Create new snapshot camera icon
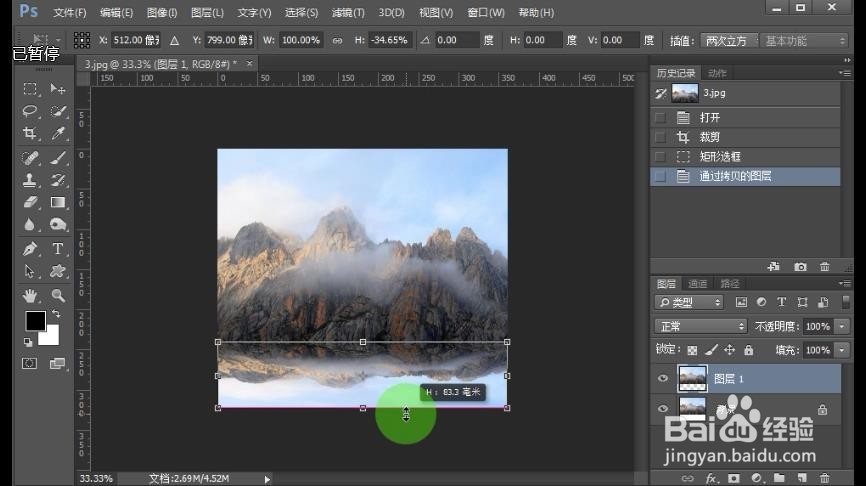The width and height of the screenshot is (866, 486). pyautogui.click(x=800, y=267)
